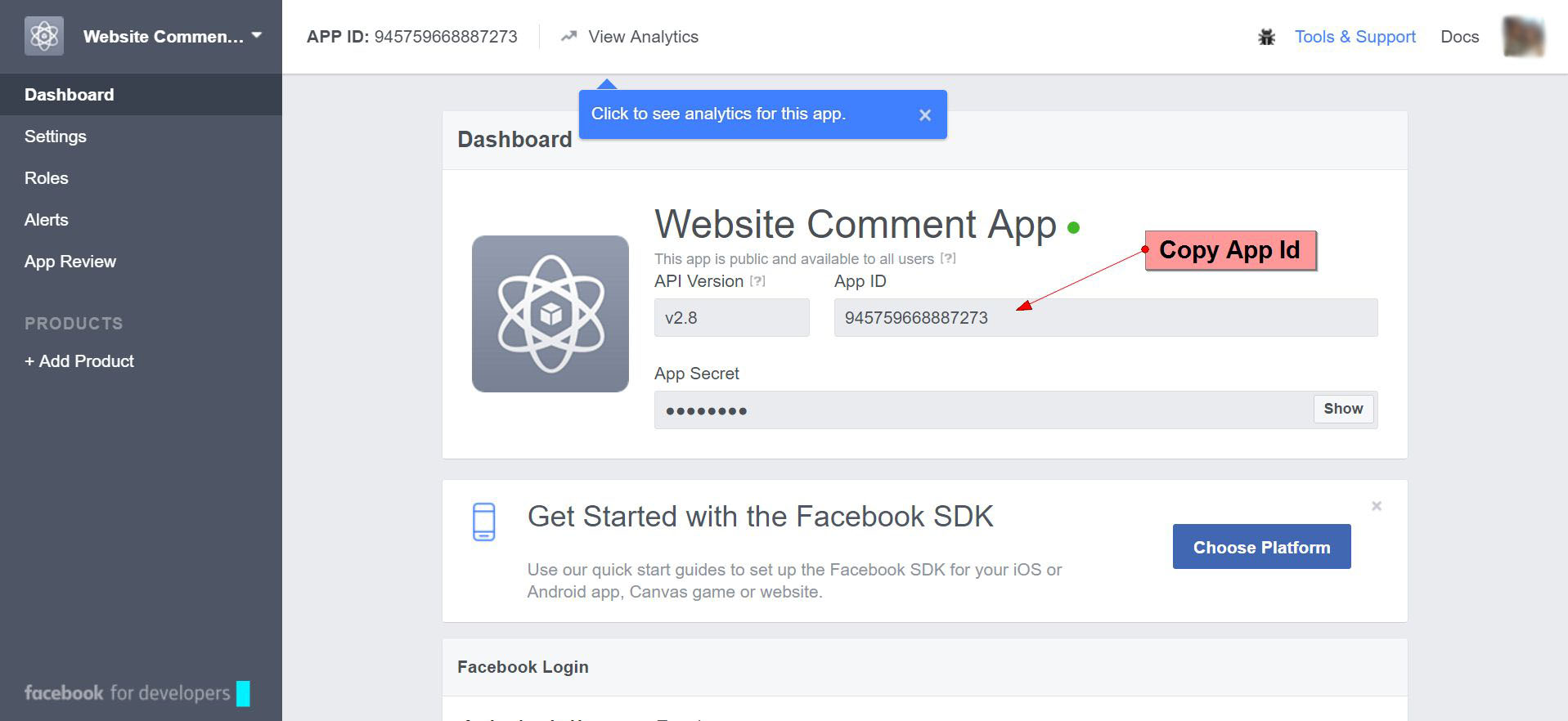1568x721 pixels.
Task: Open Tools & Support
Action: [x=1355, y=37]
